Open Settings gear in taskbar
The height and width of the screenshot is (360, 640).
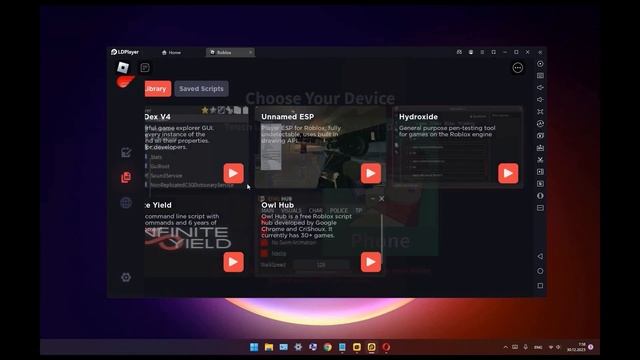(x=298, y=347)
